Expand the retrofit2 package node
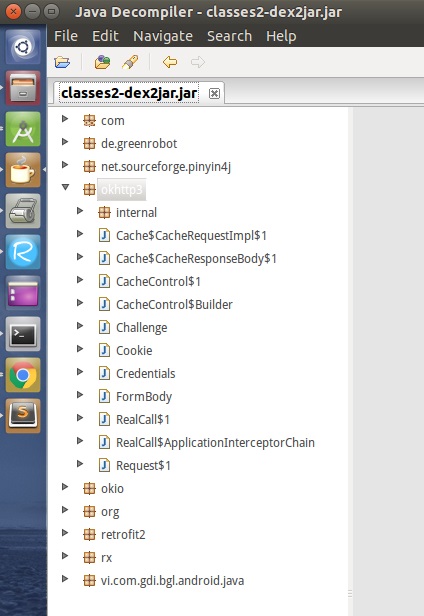Screen dimensions: 424x616 (65, 533)
